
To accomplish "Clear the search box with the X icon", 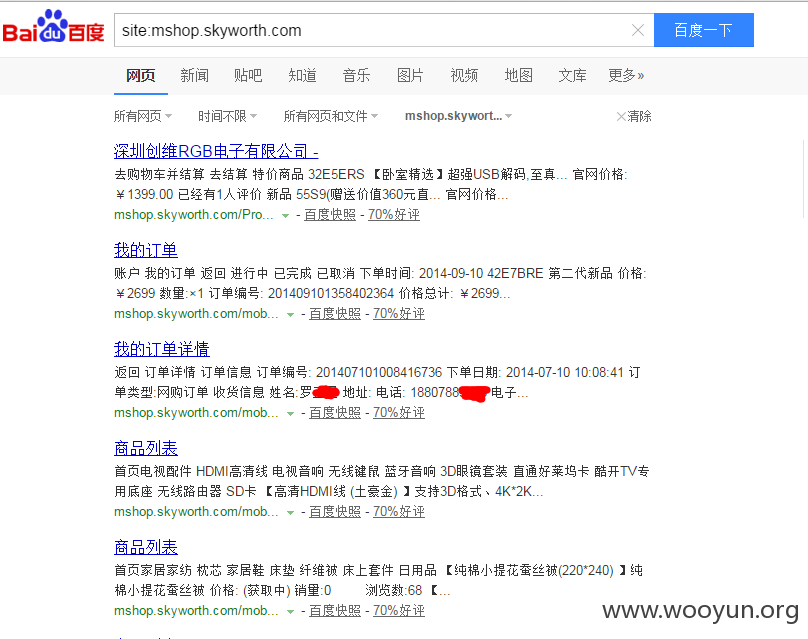I will (638, 30).
